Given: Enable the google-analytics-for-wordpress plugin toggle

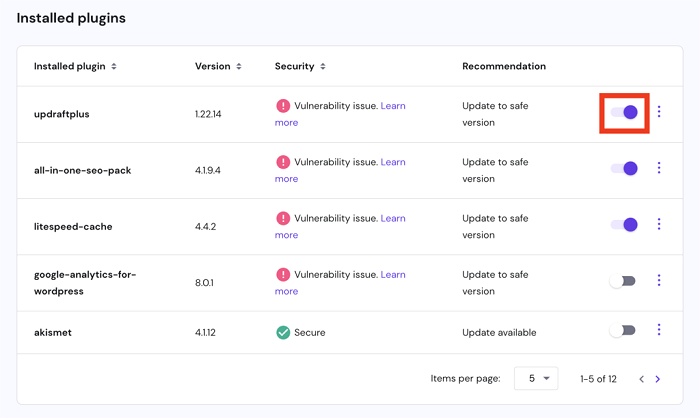Looking at the screenshot, I should click(x=622, y=281).
